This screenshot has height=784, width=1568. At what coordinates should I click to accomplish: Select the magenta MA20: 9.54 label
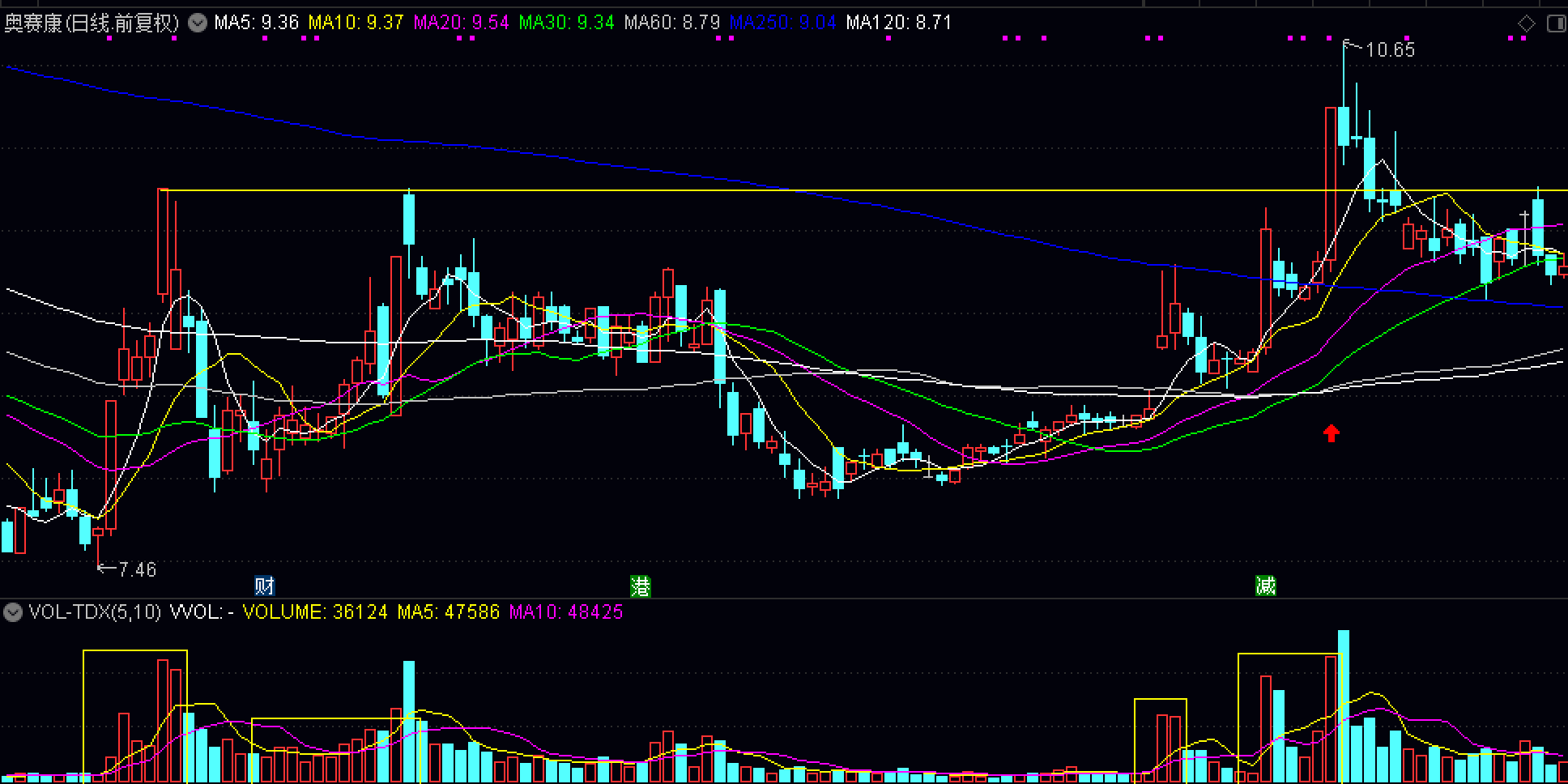coord(461,23)
